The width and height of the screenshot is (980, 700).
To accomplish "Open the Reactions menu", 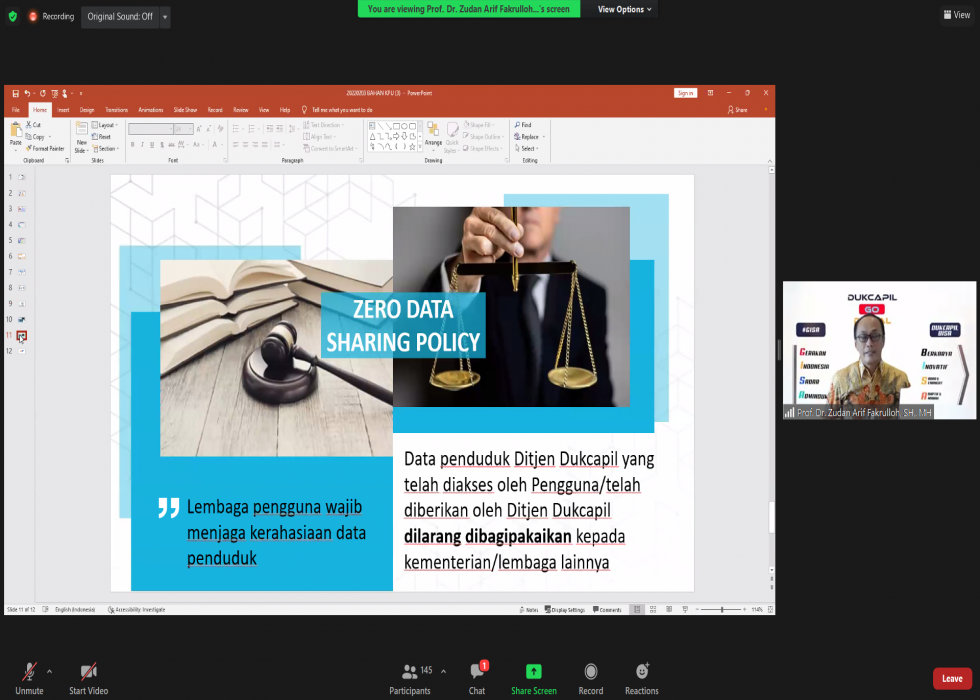I will pos(641,672).
